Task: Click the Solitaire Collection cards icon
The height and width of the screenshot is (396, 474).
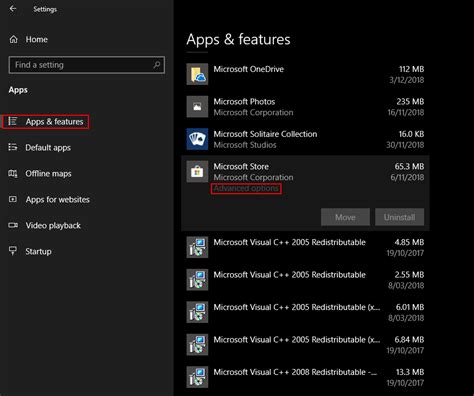Action: click(197, 139)
